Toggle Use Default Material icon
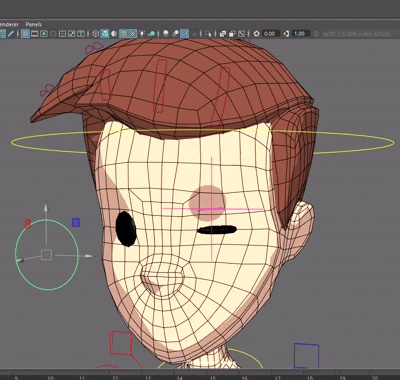Viewport: 400px width, 380px height. coord(114,34)
